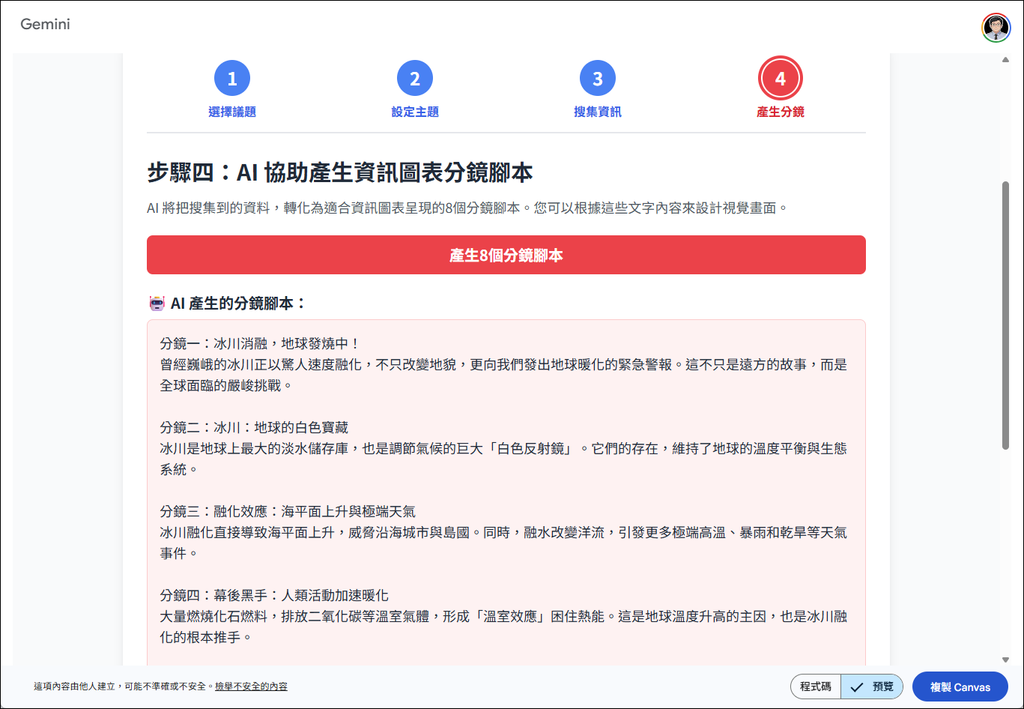Click the vertical scrollbar thumb
The height and width of the screenshot is (709, 1024).
point(1006,315)
